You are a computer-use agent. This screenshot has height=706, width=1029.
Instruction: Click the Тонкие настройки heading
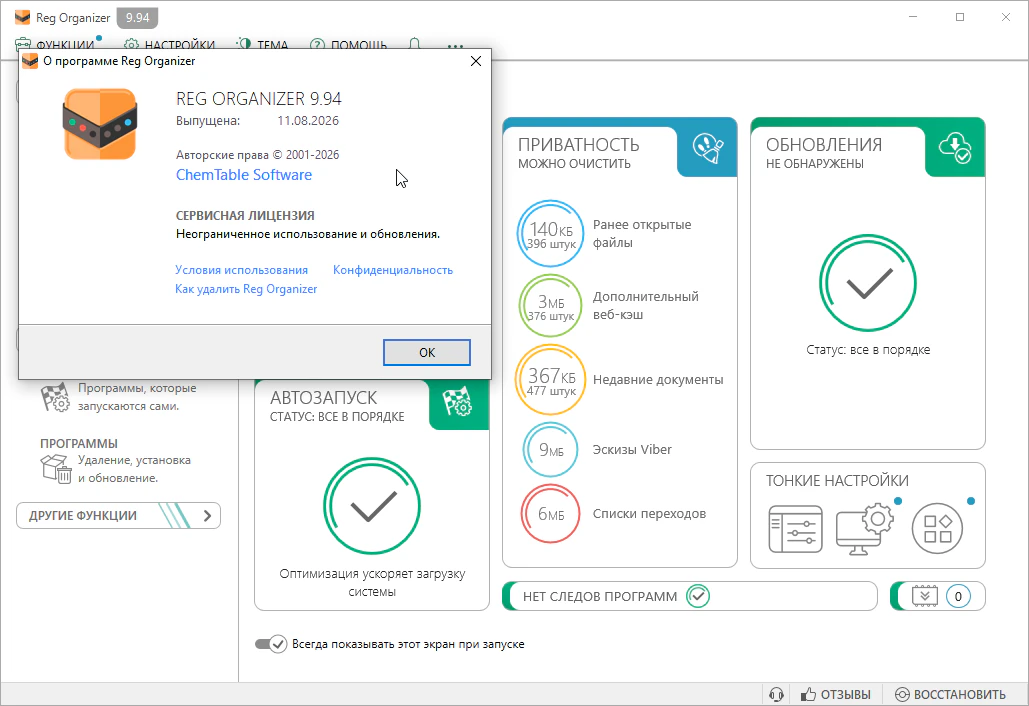(x=837, y=481)
